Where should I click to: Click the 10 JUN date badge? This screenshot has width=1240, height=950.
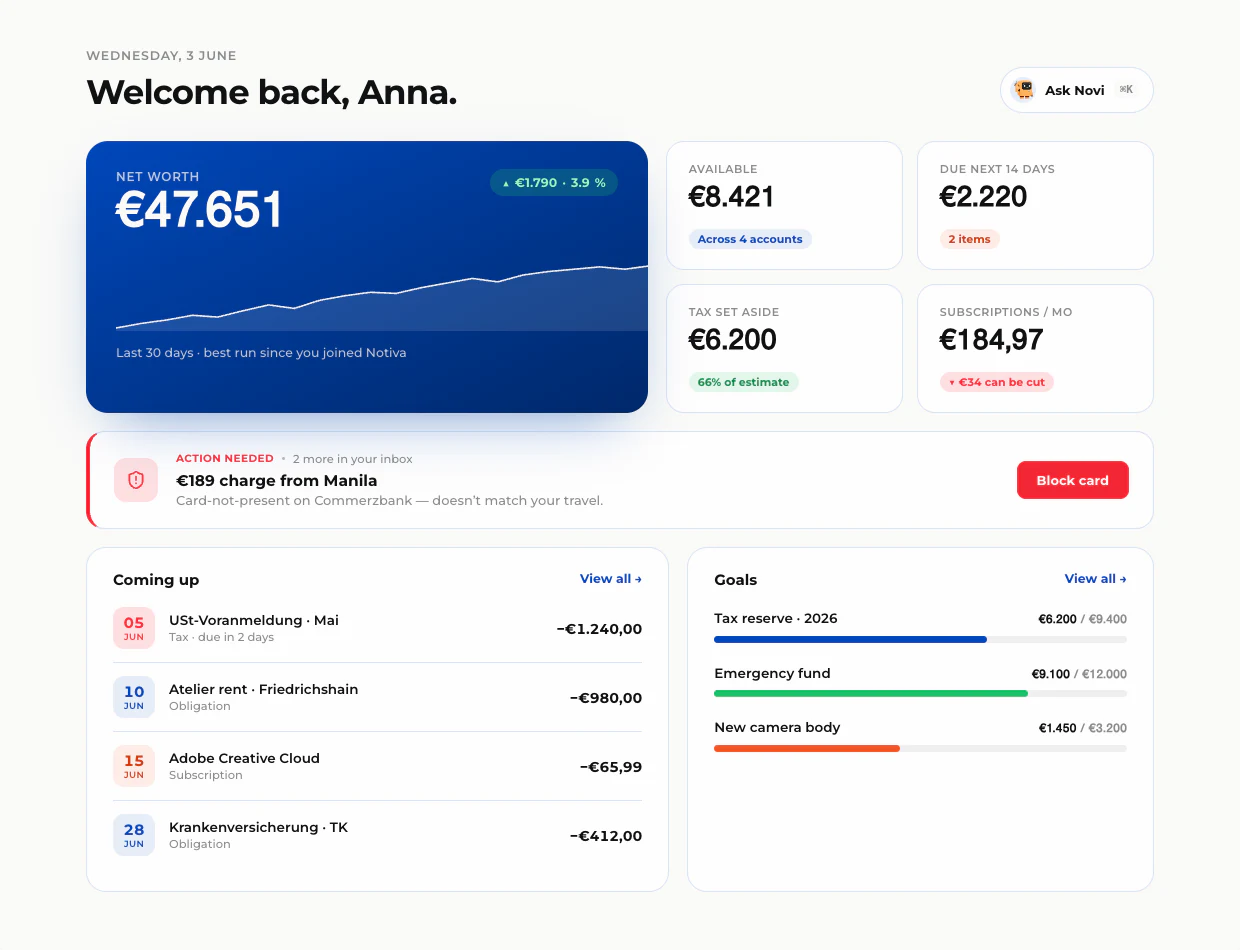point(134,697)
